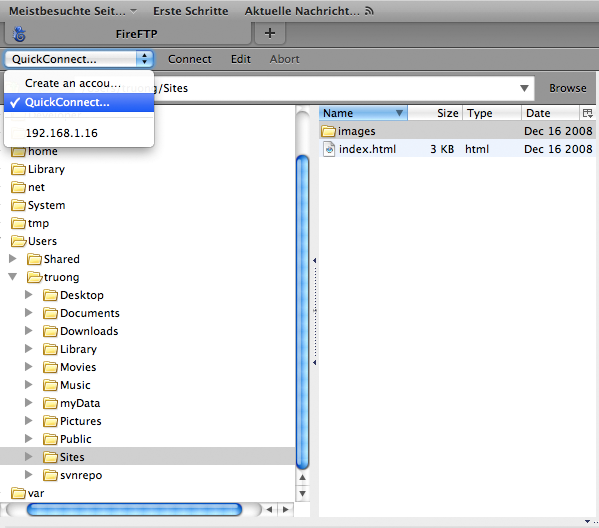This screenshot has height=528, width=599.
Task: Click the svnrepo folder icon
Action: 50,475
